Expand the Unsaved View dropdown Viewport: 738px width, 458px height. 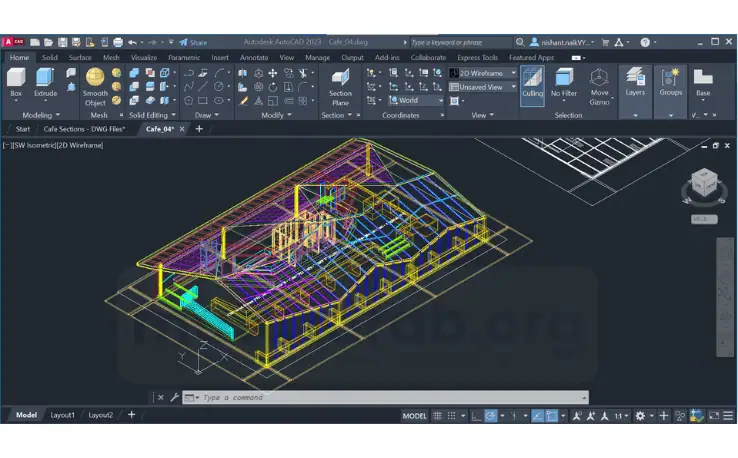pyautogui.click(x=485, y=87)
